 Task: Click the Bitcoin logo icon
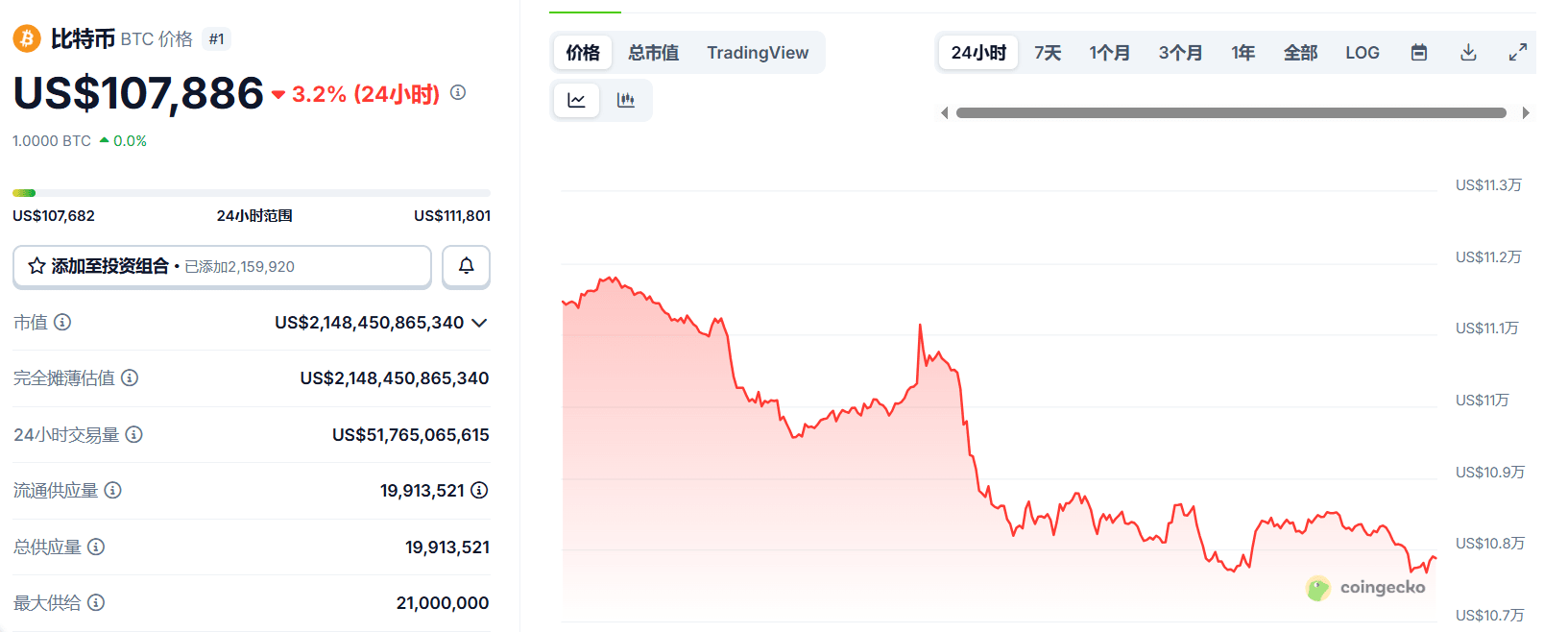pyautogui.click(x=26, y=38)
